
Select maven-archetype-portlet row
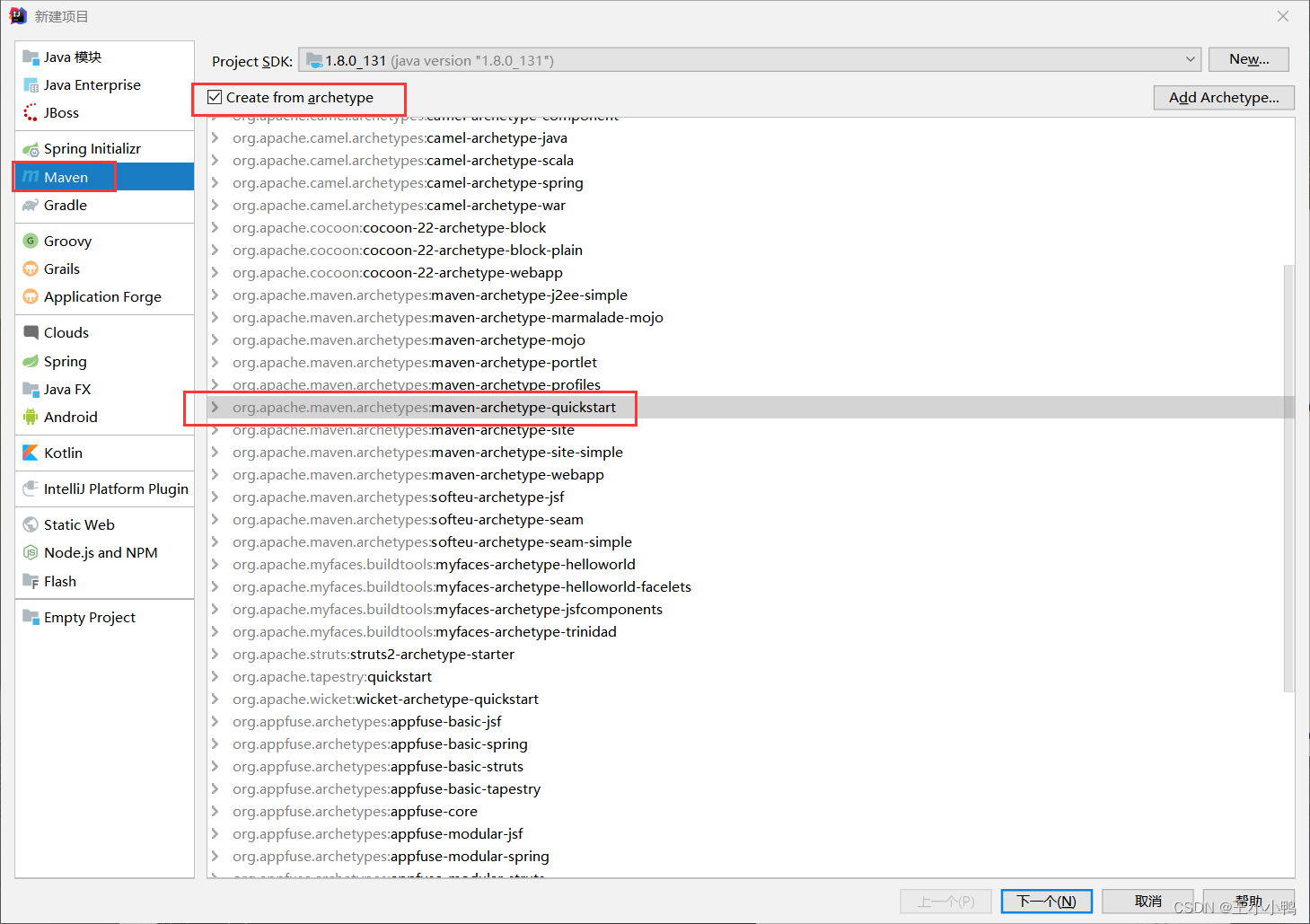click(750, 362)
